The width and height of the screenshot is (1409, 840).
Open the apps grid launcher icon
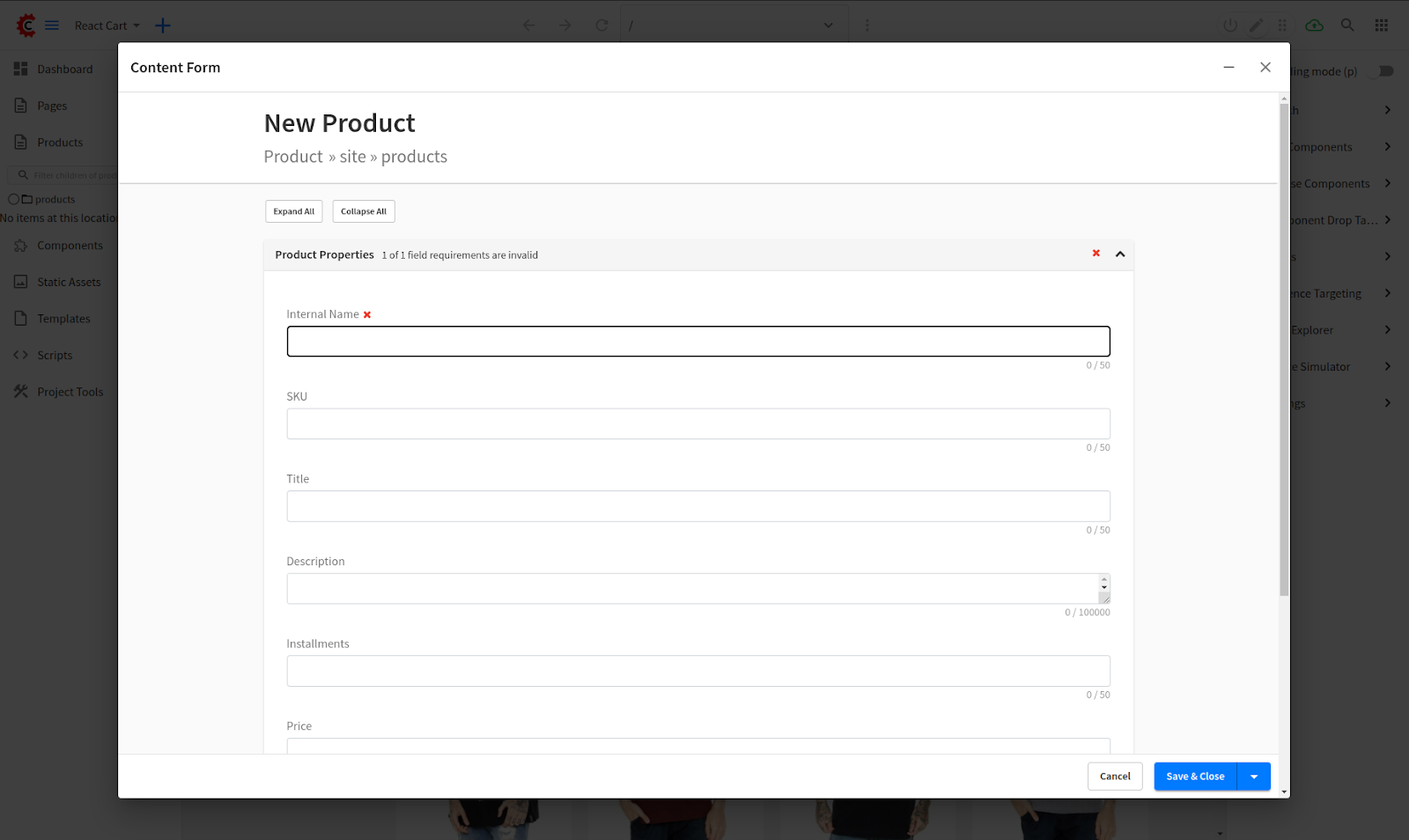click(x=1382, y=26)
